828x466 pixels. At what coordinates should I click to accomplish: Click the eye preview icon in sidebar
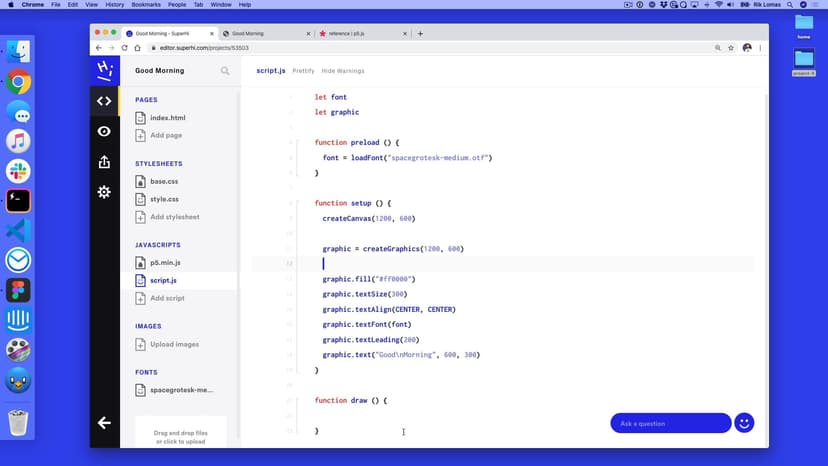(x=104, y=131)
